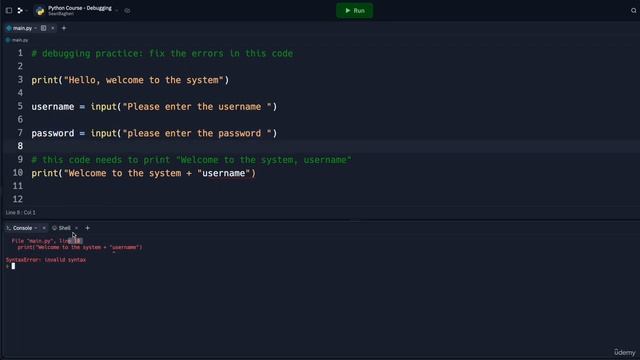Click the comment about printing Welcome message
640x360 pixels.
pyautogui.click(x=191, y=160)
